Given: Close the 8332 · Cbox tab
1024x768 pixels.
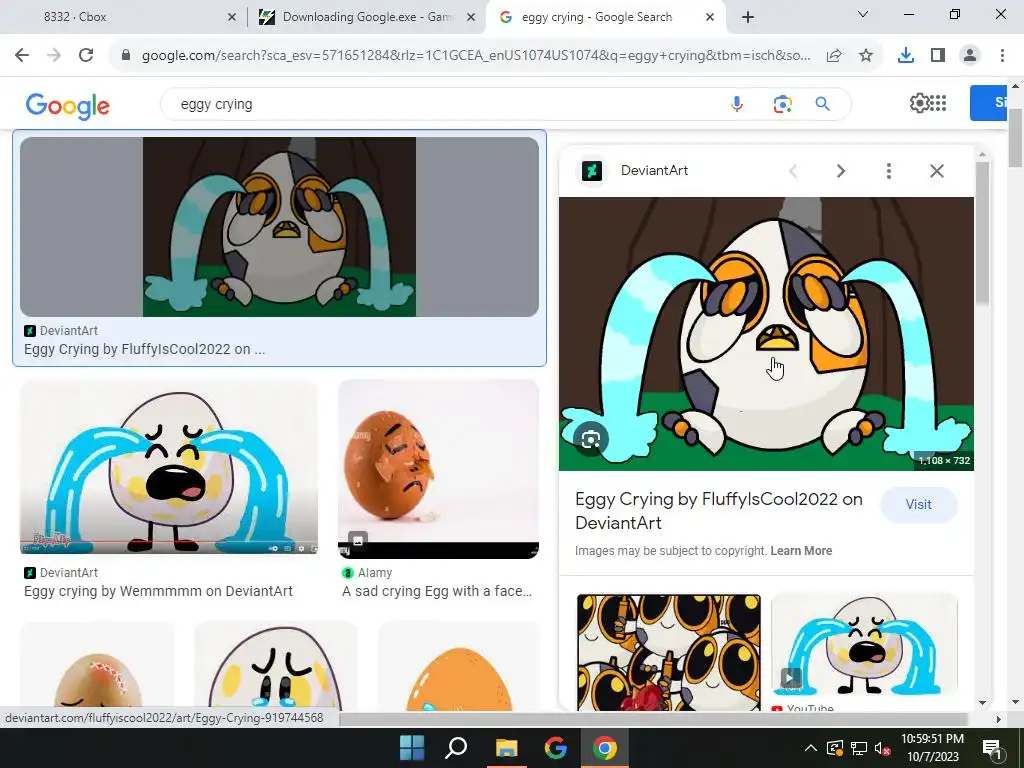Looking at the screenshot, I should [x=231, y=17].
